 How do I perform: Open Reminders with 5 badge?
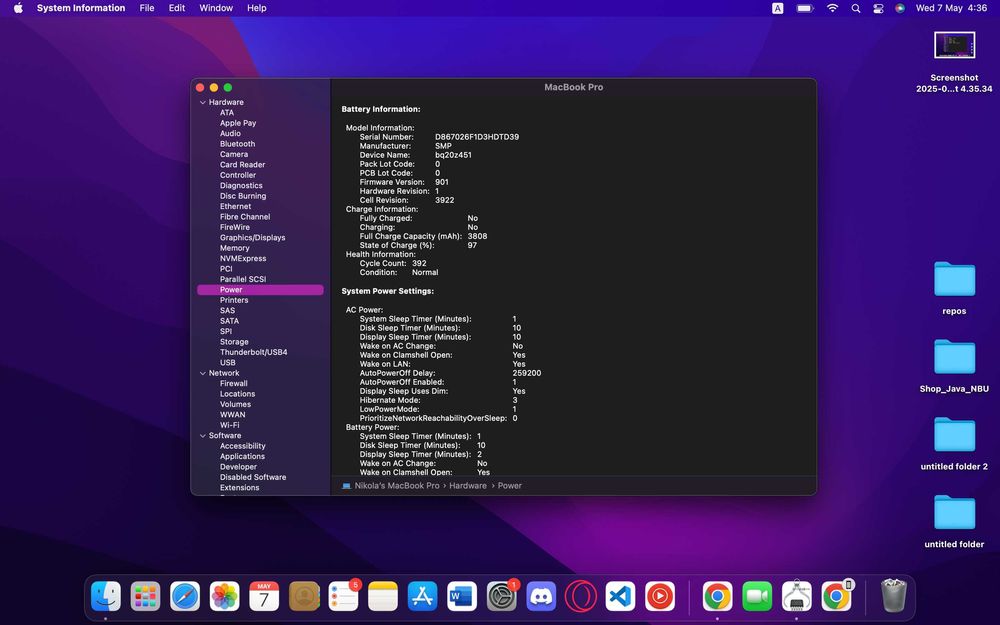344,597
